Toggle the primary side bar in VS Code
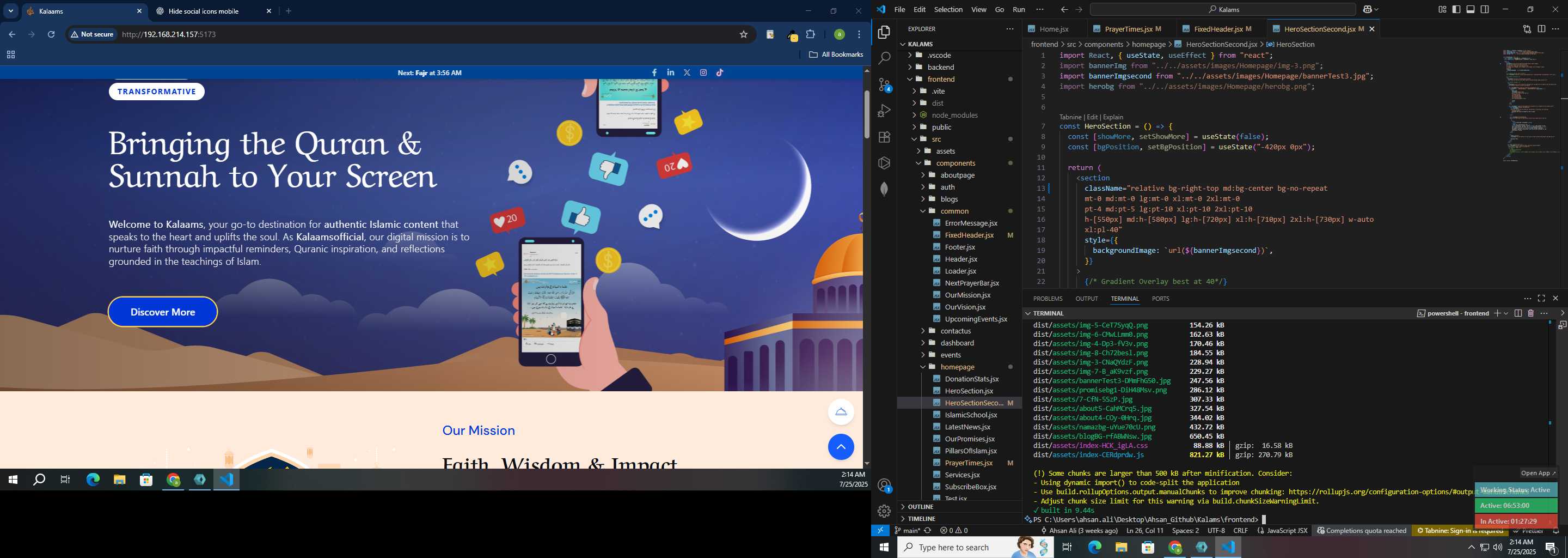Viewport: 1568px width, 558px height. 1456,9
